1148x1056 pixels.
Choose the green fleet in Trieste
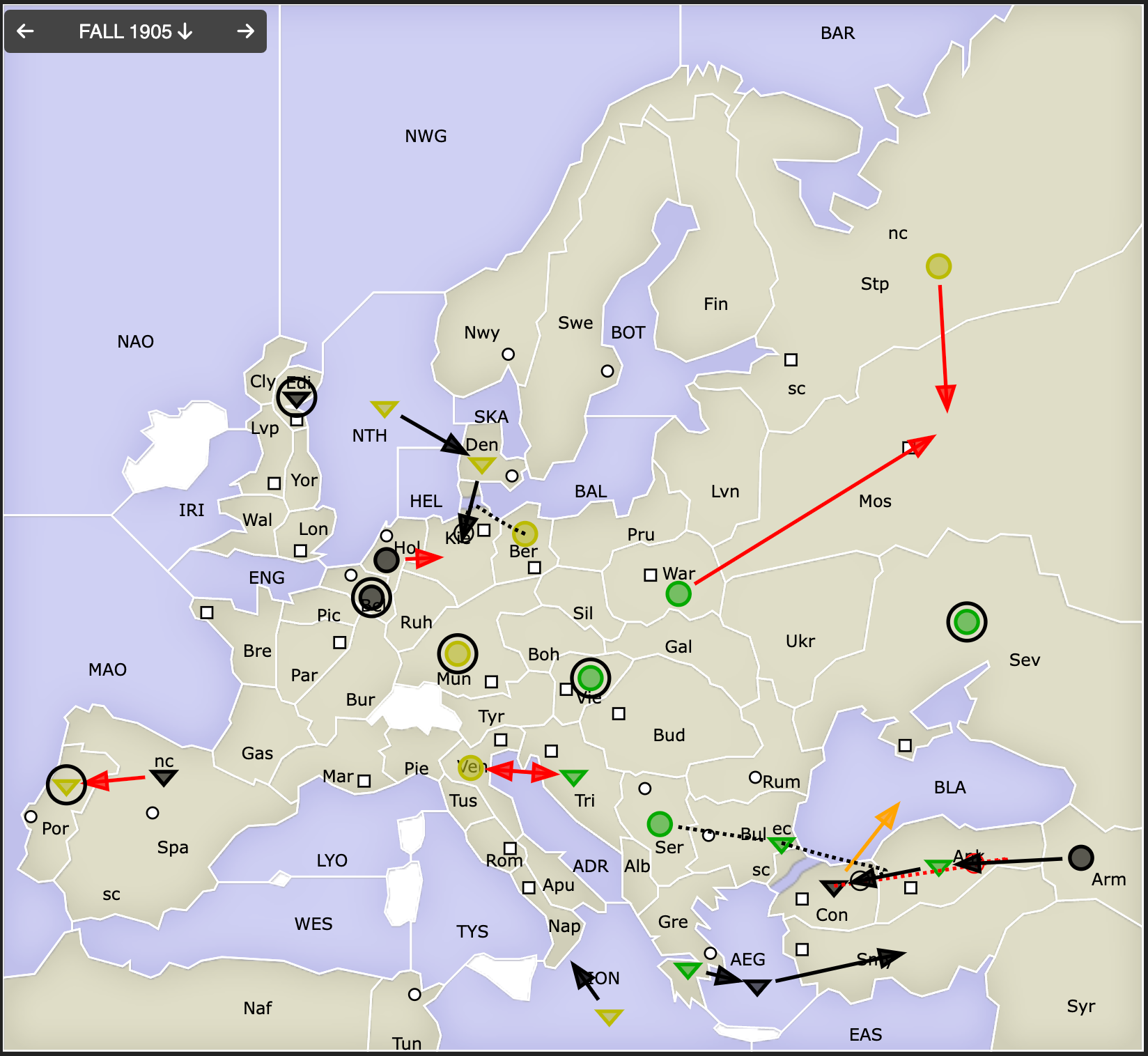tap(573, 777)
